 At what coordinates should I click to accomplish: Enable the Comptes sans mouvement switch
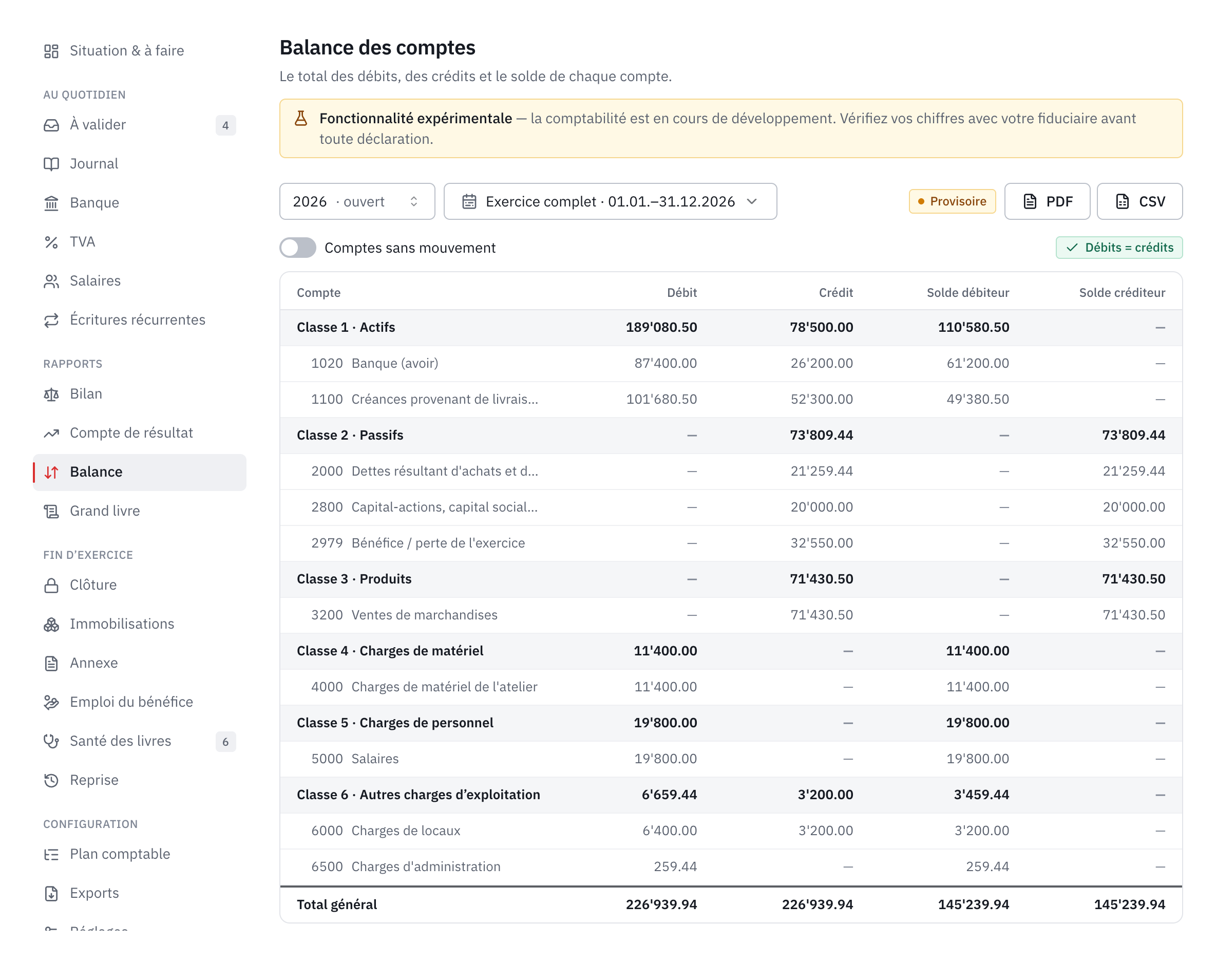[x=298, y=248]
